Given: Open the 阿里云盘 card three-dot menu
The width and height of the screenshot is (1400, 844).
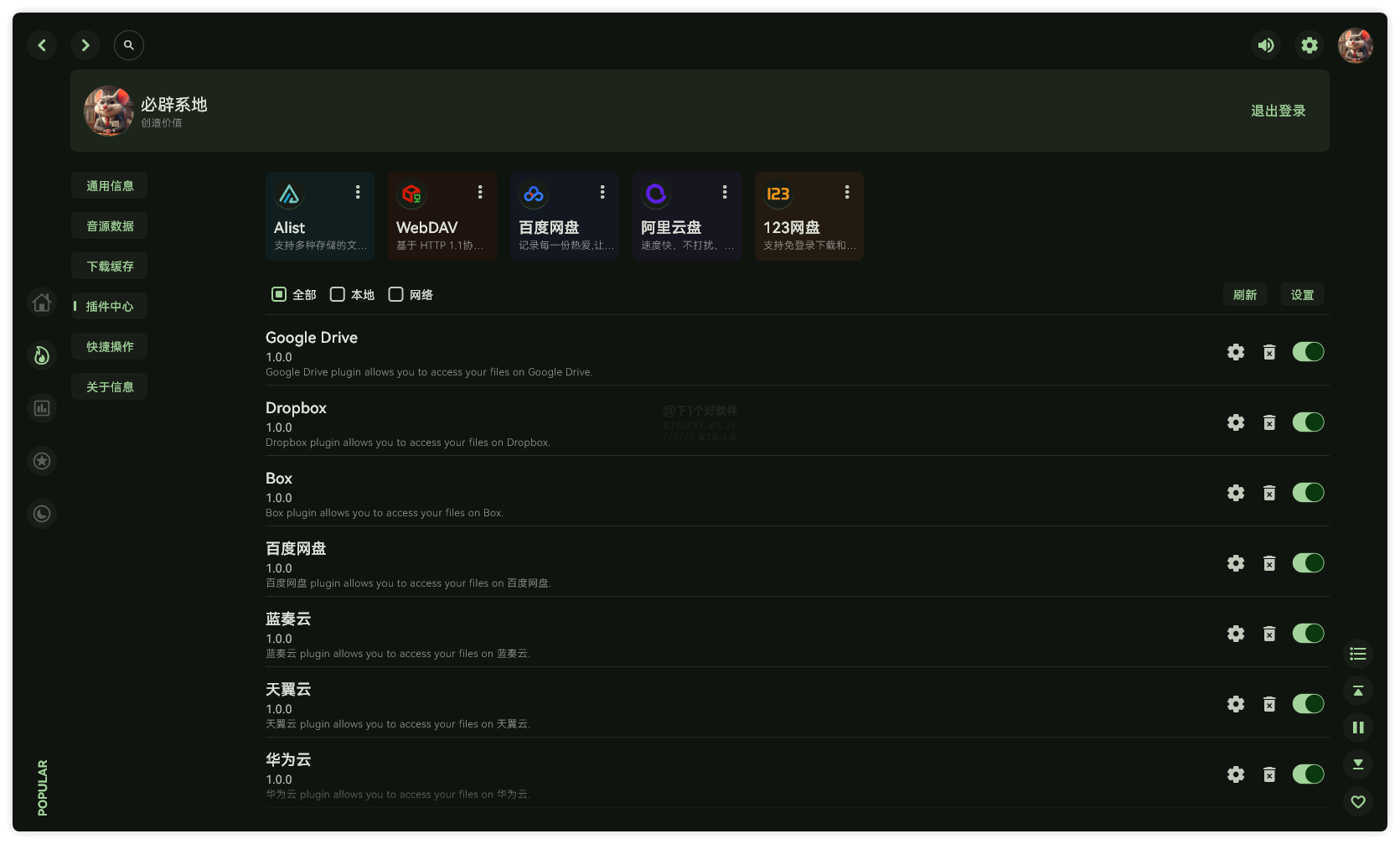Looking at the screenshot, I should coord(725,192).
